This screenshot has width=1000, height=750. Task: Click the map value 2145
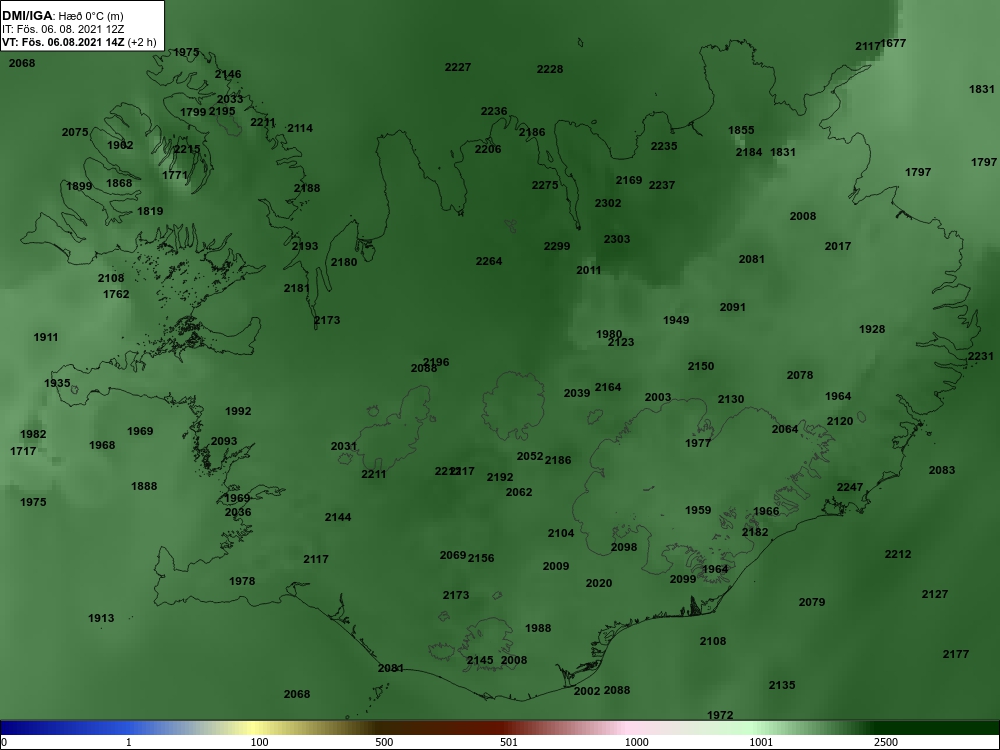coord(480,660)
